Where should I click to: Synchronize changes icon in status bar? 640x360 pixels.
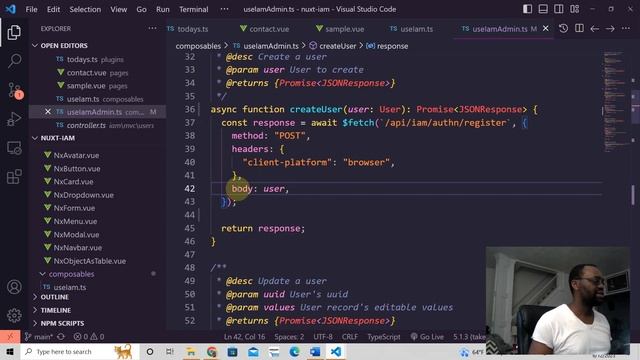(x=61, y=337)
